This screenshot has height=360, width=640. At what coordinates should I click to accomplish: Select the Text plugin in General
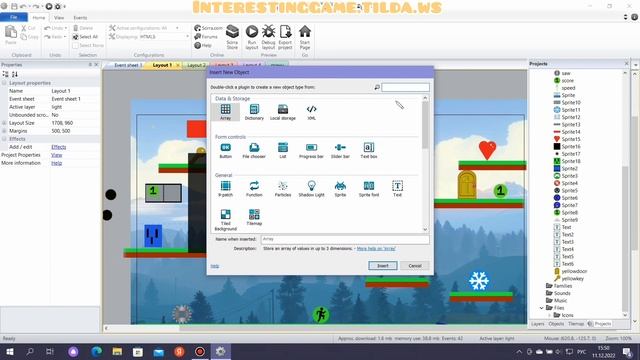(x=397, y=189)
